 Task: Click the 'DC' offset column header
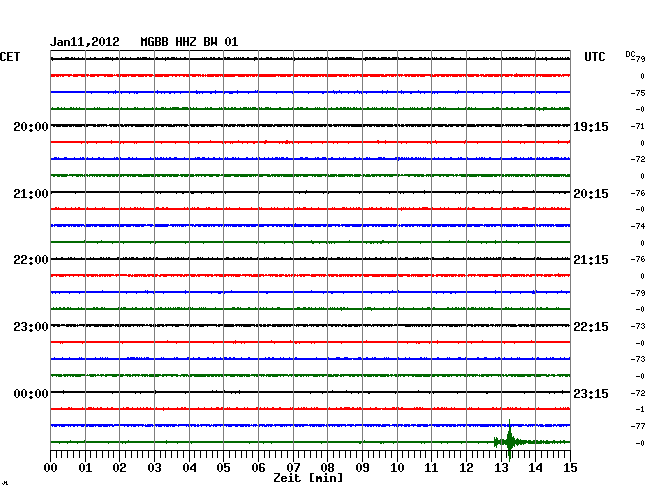pos(630,54)
